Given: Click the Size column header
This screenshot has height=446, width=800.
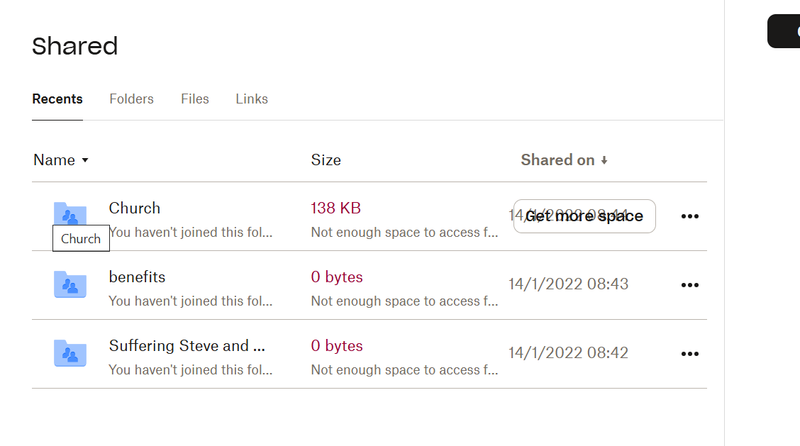Looking at the screenshot, I should pos(326,160).
